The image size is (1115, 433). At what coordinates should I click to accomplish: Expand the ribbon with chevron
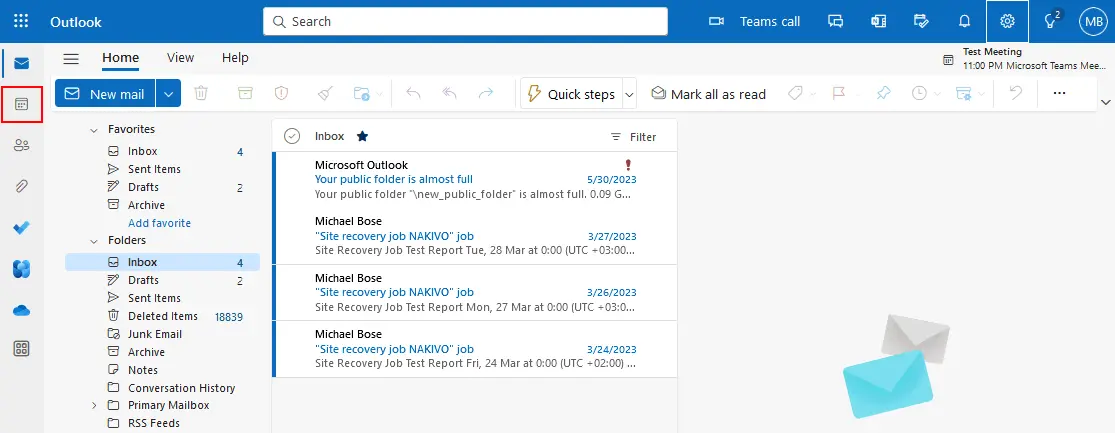1106,102
